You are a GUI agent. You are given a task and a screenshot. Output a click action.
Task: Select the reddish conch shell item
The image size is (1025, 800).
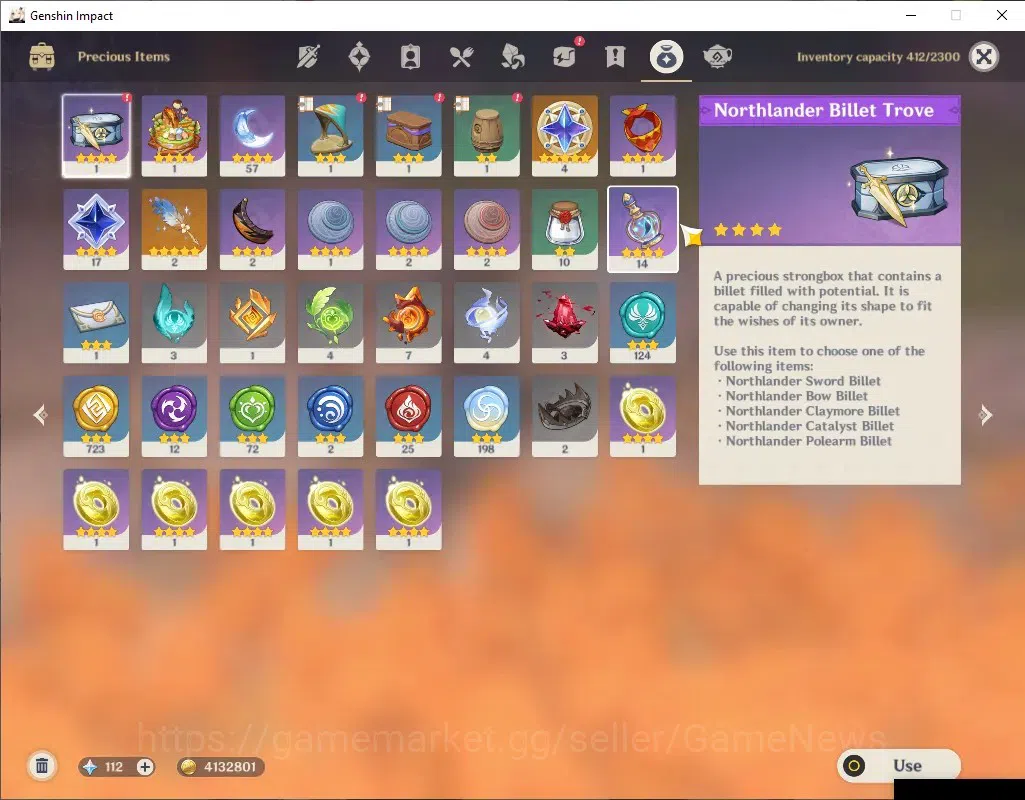pyautogui.click(x=486, y=229)
